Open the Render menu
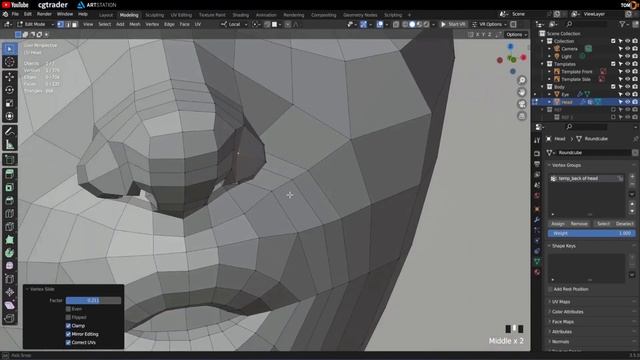Image resolution: width=640 pixels, height=360 pixels. (44, 14)
